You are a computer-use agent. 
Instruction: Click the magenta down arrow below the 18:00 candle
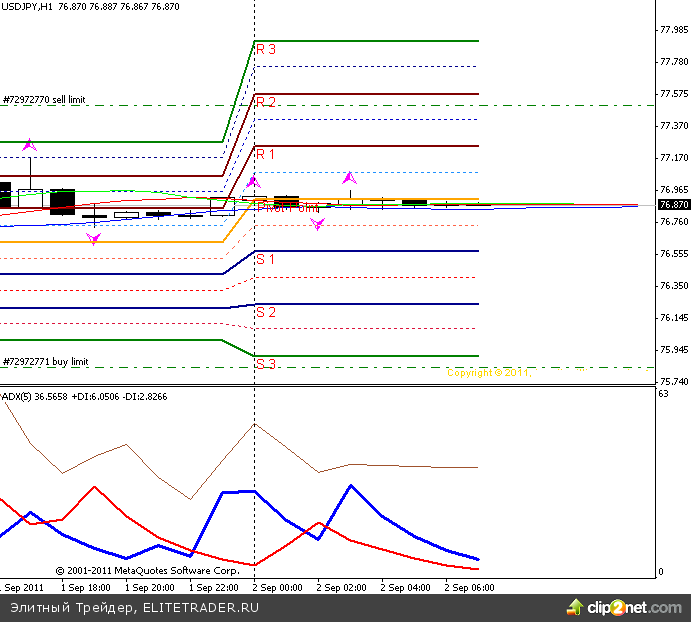click(x=93, y=238)
